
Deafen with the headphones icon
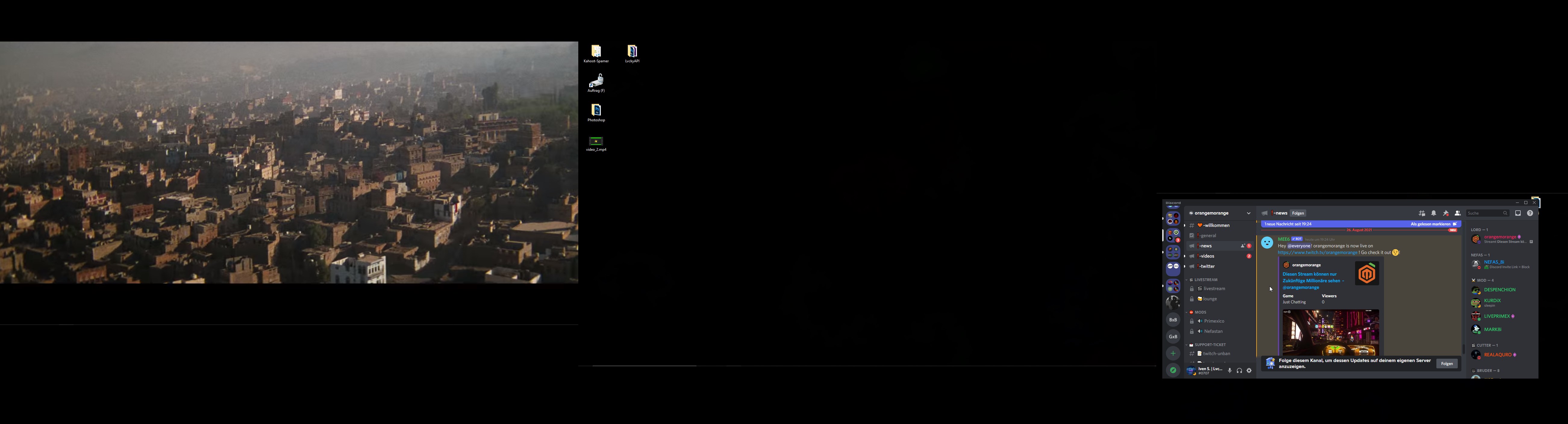(1239, 370)
